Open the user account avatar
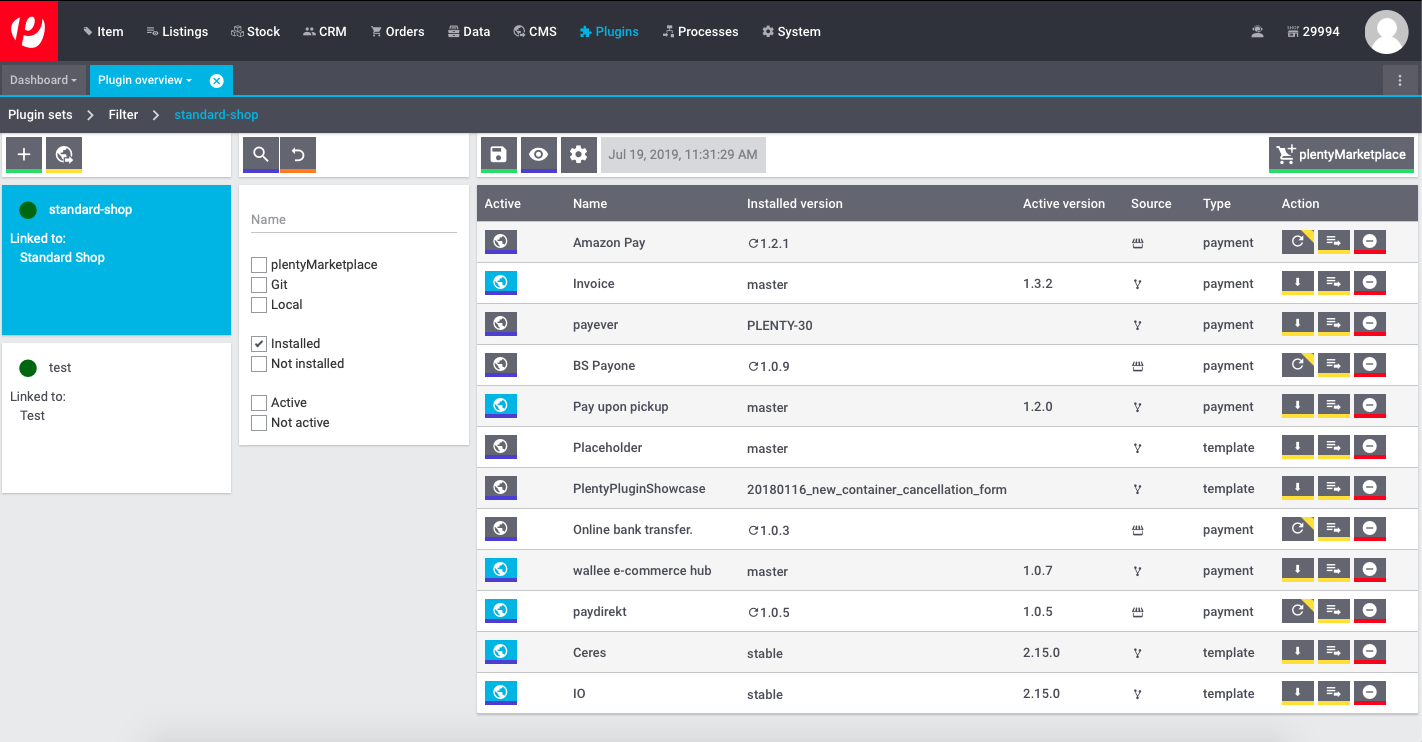This screenshot has width=1422, height=742. pyautogui.click(x=1386, y=31)
